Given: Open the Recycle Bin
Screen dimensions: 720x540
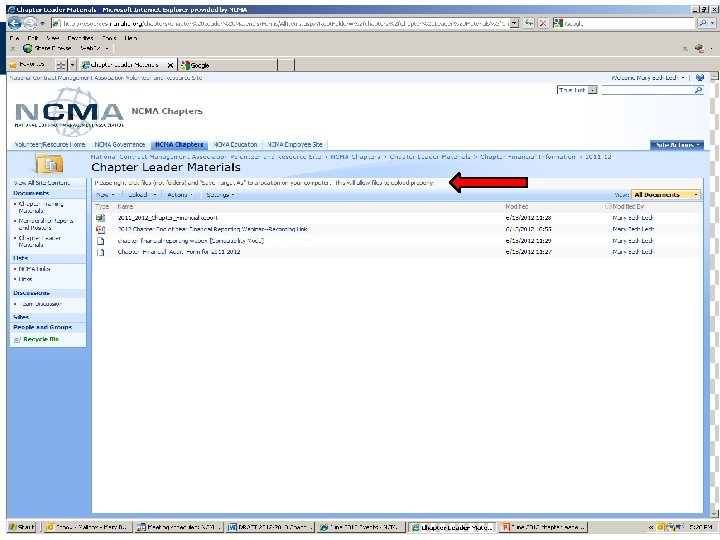Looking at the screenshot, I should pos(41,339).
